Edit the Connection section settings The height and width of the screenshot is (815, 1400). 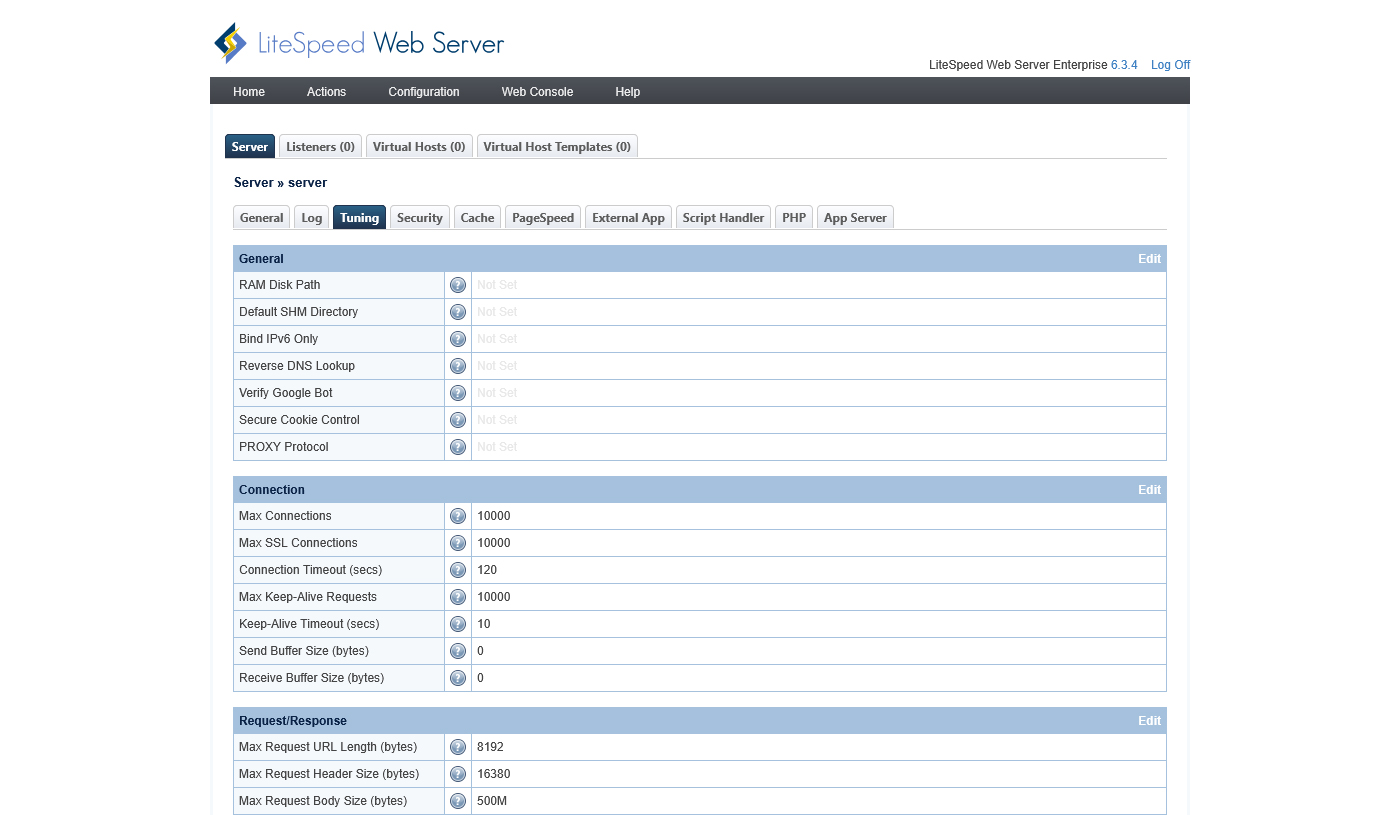tap(1149, 490)
